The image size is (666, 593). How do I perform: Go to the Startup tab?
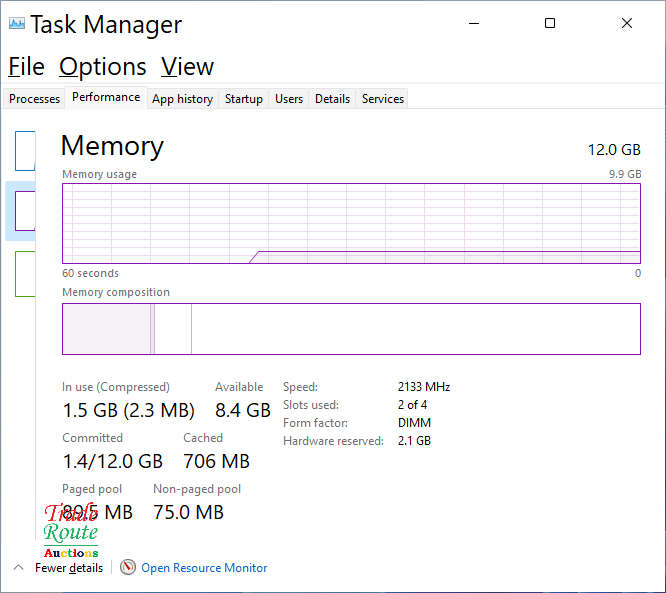point(243,99)
